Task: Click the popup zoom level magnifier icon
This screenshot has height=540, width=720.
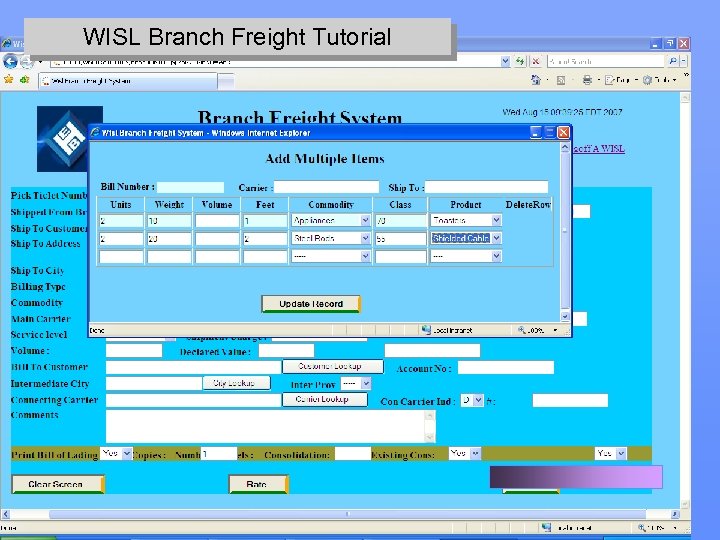Action: [522, 330]
